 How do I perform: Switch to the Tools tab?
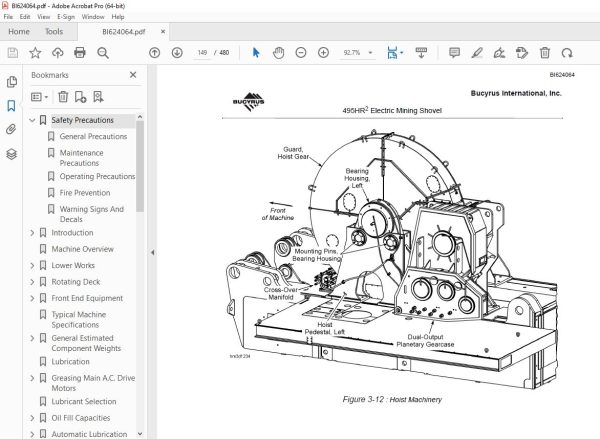(54, 31)
